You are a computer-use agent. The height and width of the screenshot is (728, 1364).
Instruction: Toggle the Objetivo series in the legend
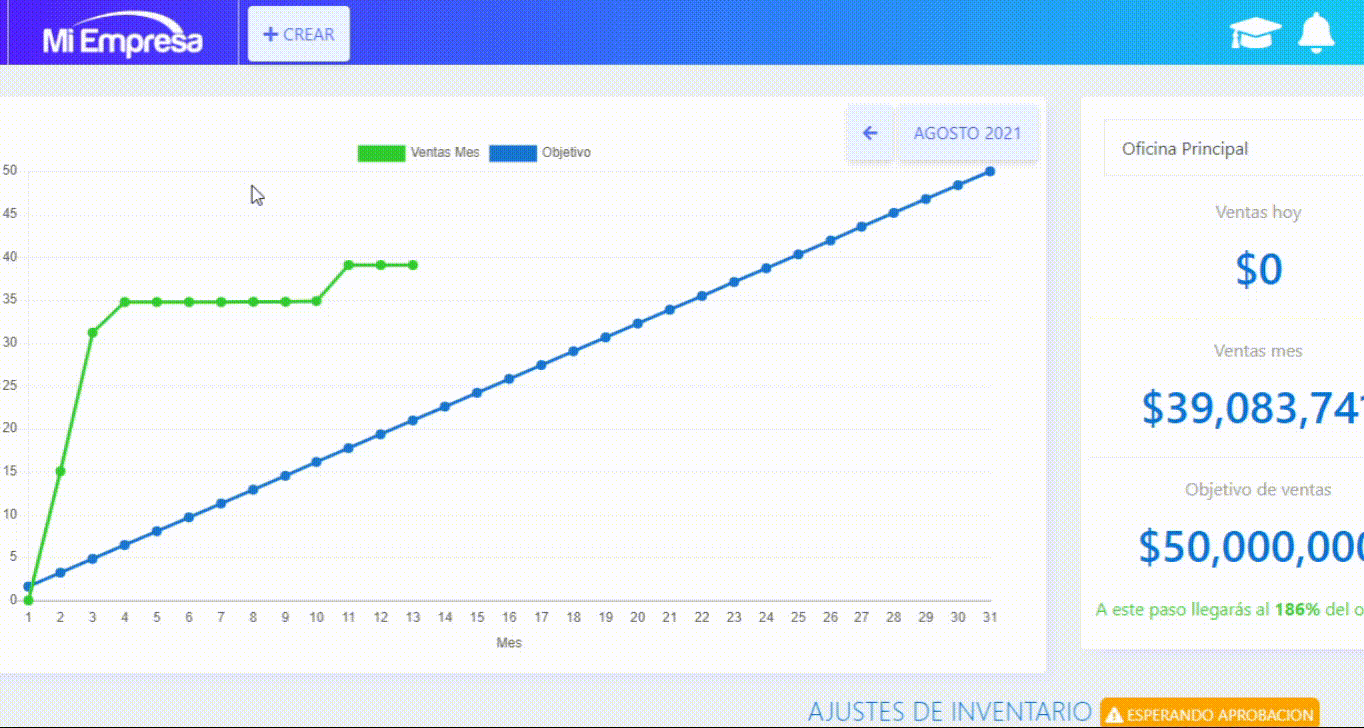click(x=565, y=153)
